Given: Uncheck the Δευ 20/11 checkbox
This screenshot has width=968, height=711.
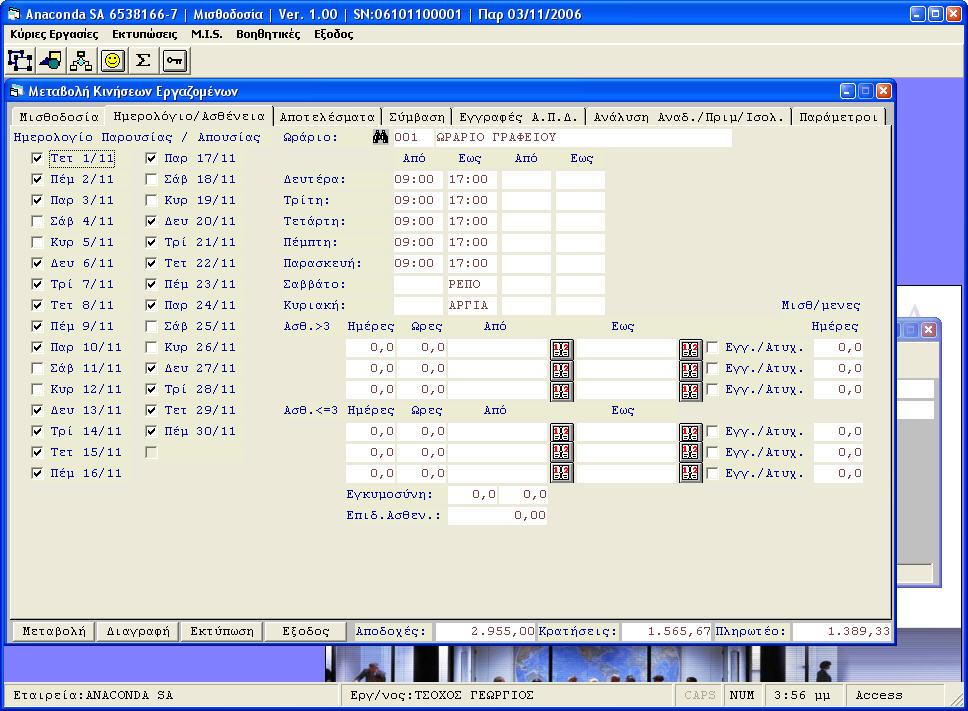Looking at the screenshot, I should click(151, 222).
